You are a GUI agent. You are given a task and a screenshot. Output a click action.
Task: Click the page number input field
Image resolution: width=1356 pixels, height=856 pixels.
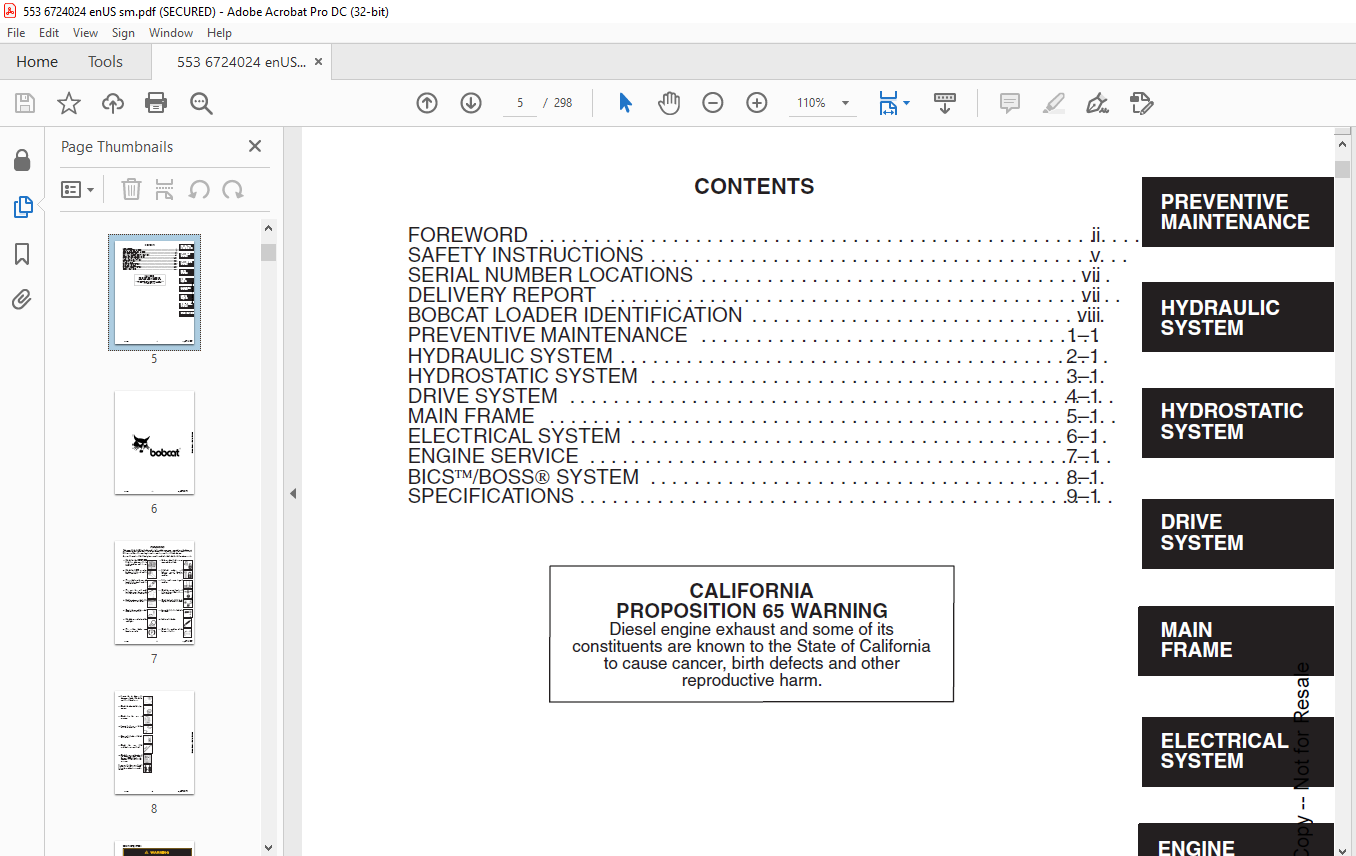coord(520,103)
